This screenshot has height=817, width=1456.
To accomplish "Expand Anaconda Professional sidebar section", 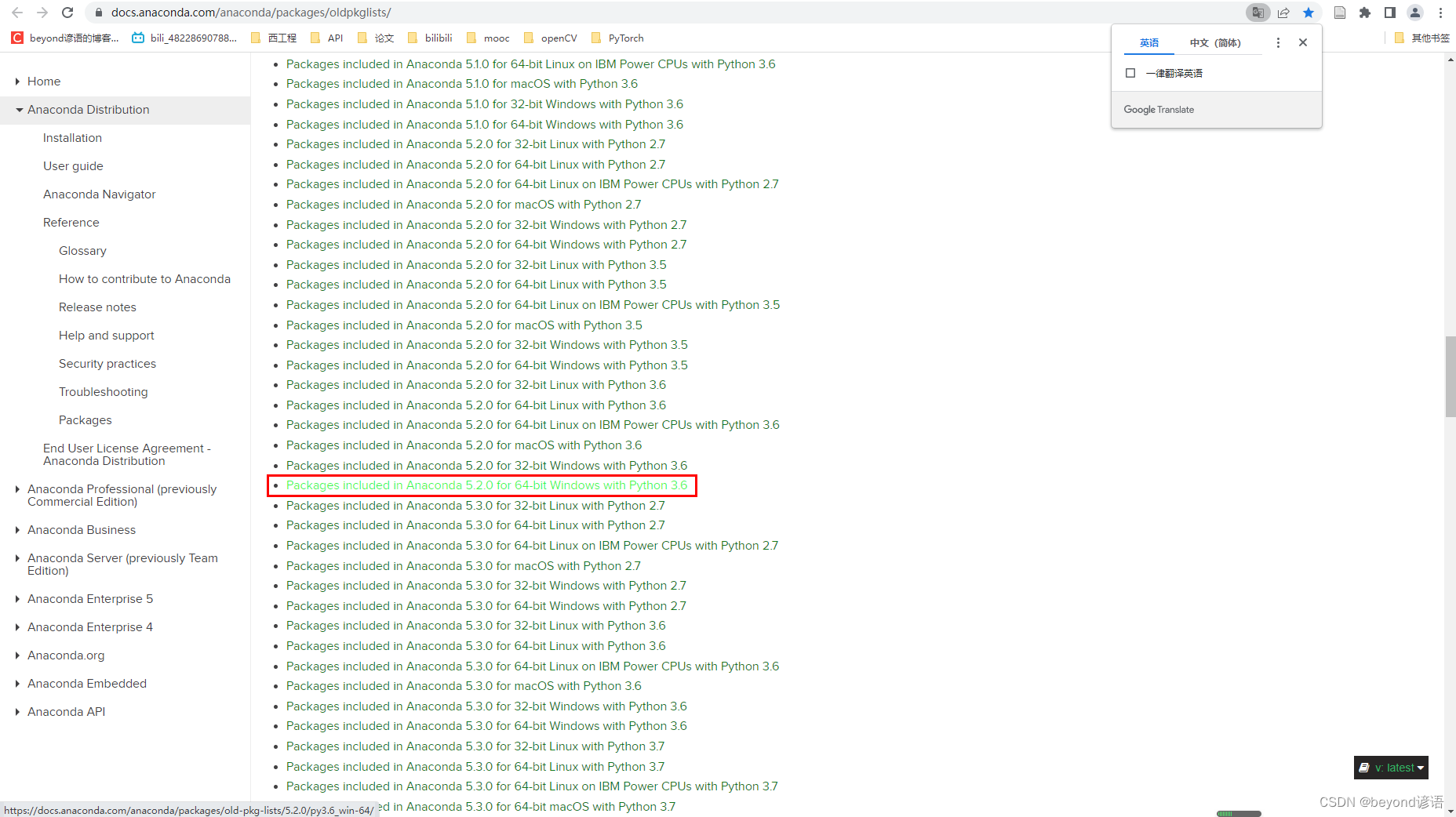I will tap(17, 489).
